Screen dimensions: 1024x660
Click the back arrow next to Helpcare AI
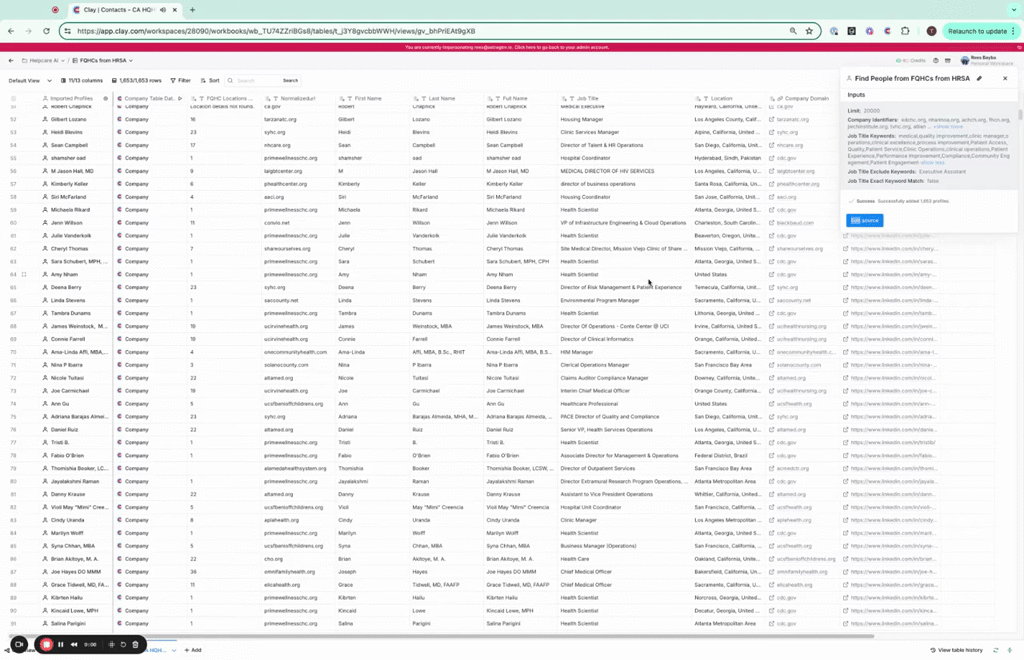11,60
